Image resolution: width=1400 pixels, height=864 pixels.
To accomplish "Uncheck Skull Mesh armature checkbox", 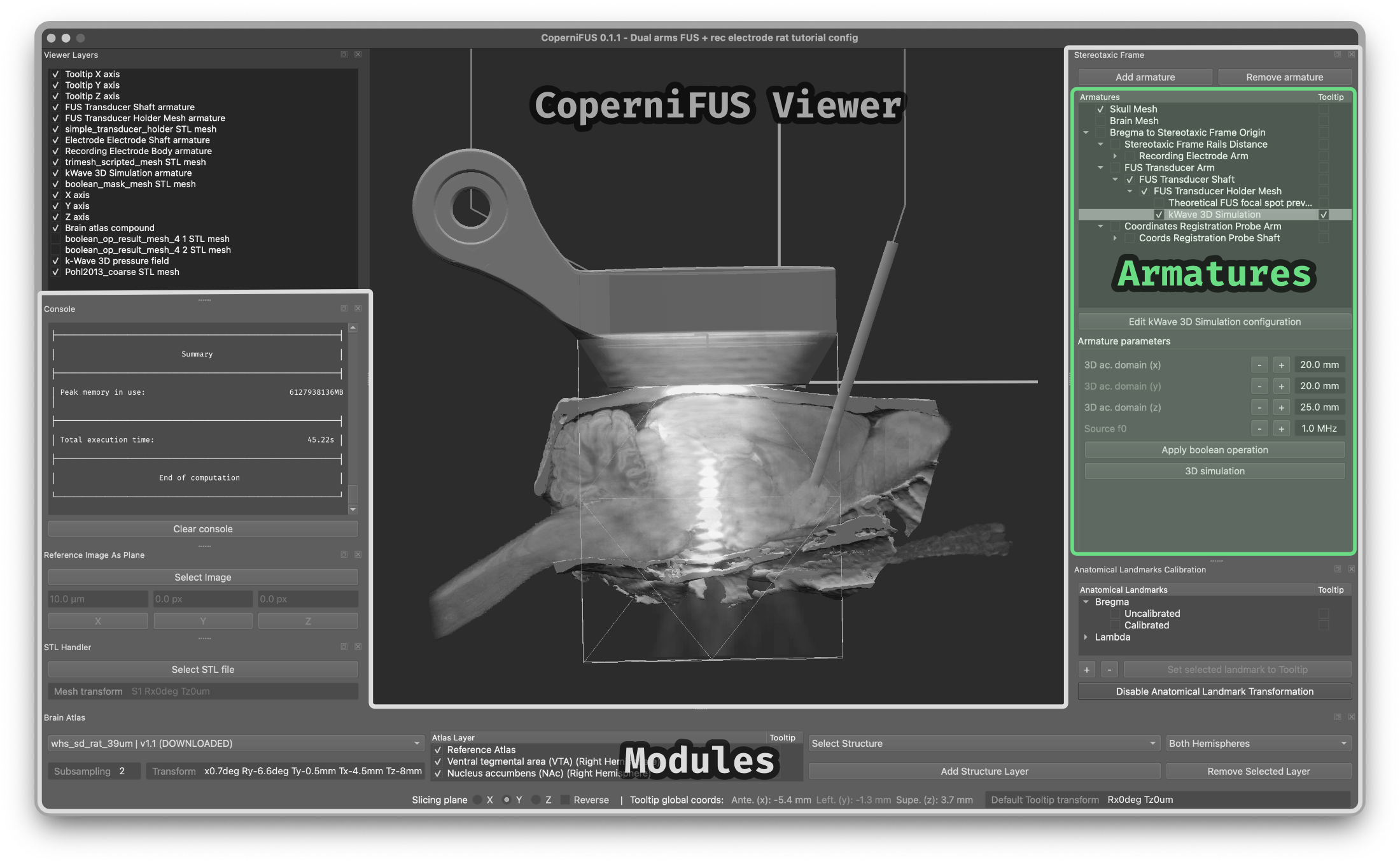I will pyautogui.click(x=1101, y=110).
